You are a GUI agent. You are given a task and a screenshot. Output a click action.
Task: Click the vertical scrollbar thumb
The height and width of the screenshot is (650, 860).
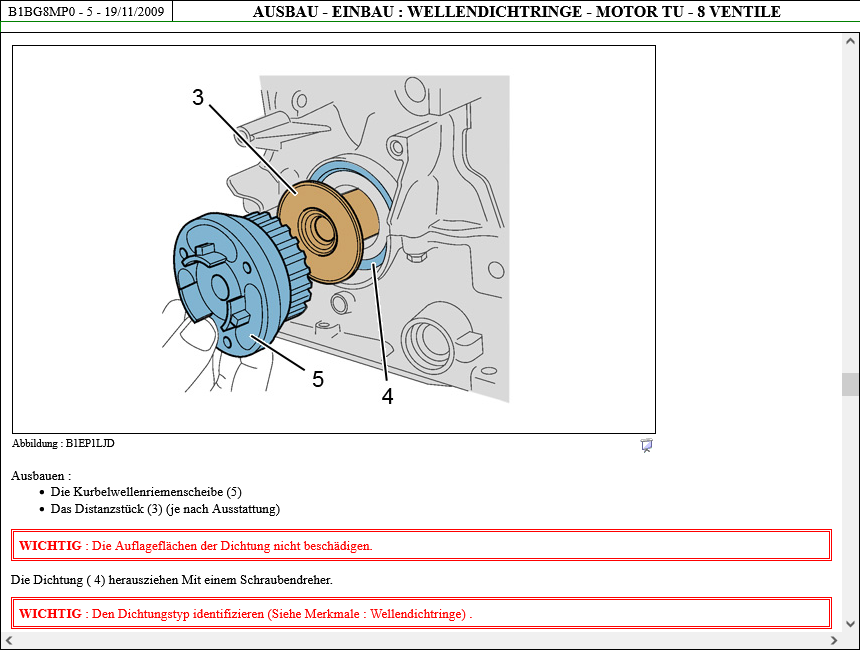pyautogui.click(x=850, y=385)
